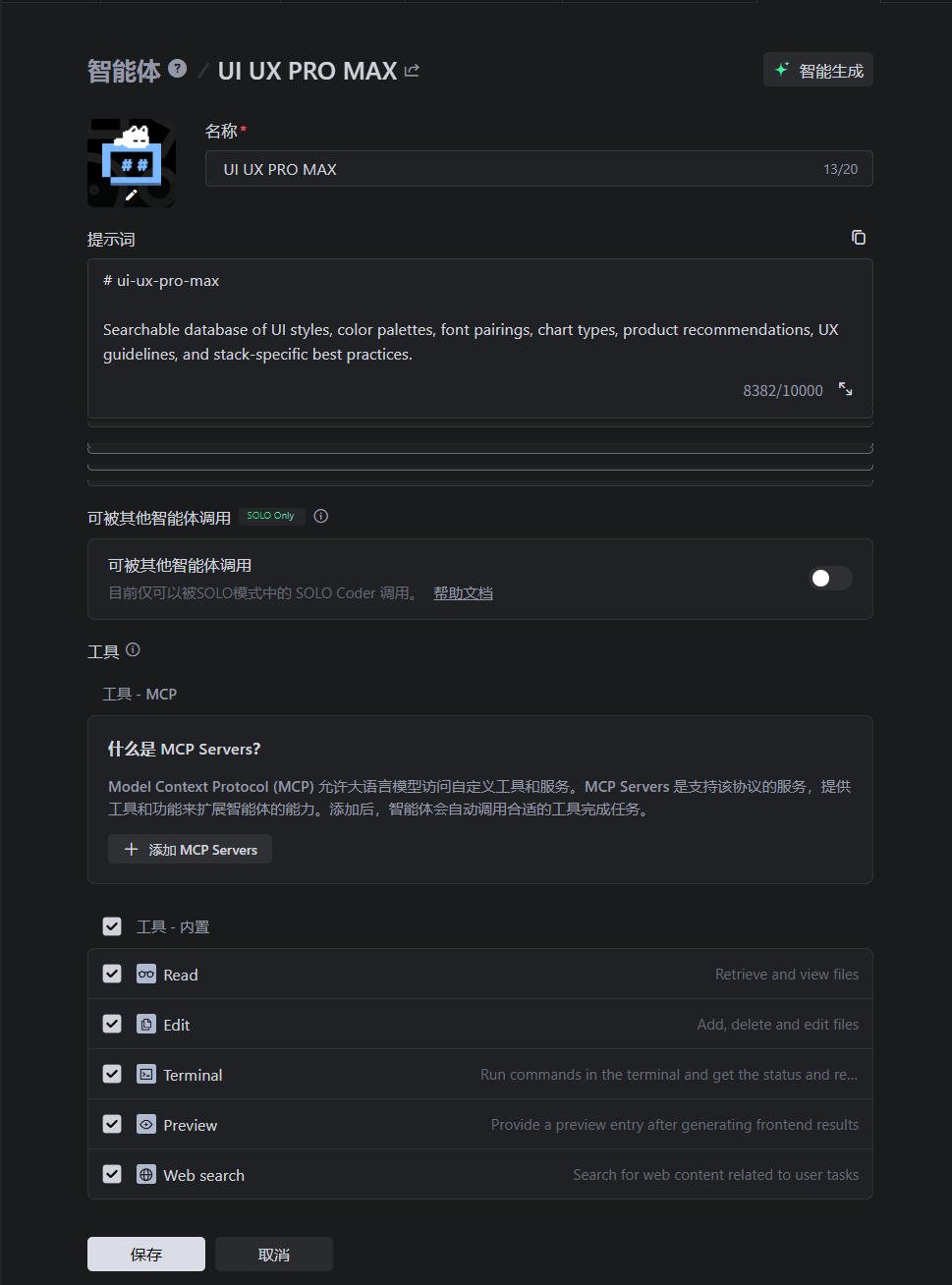
Task: Click the info icon next to SOLO Only
Action: [x=320, y=516]
